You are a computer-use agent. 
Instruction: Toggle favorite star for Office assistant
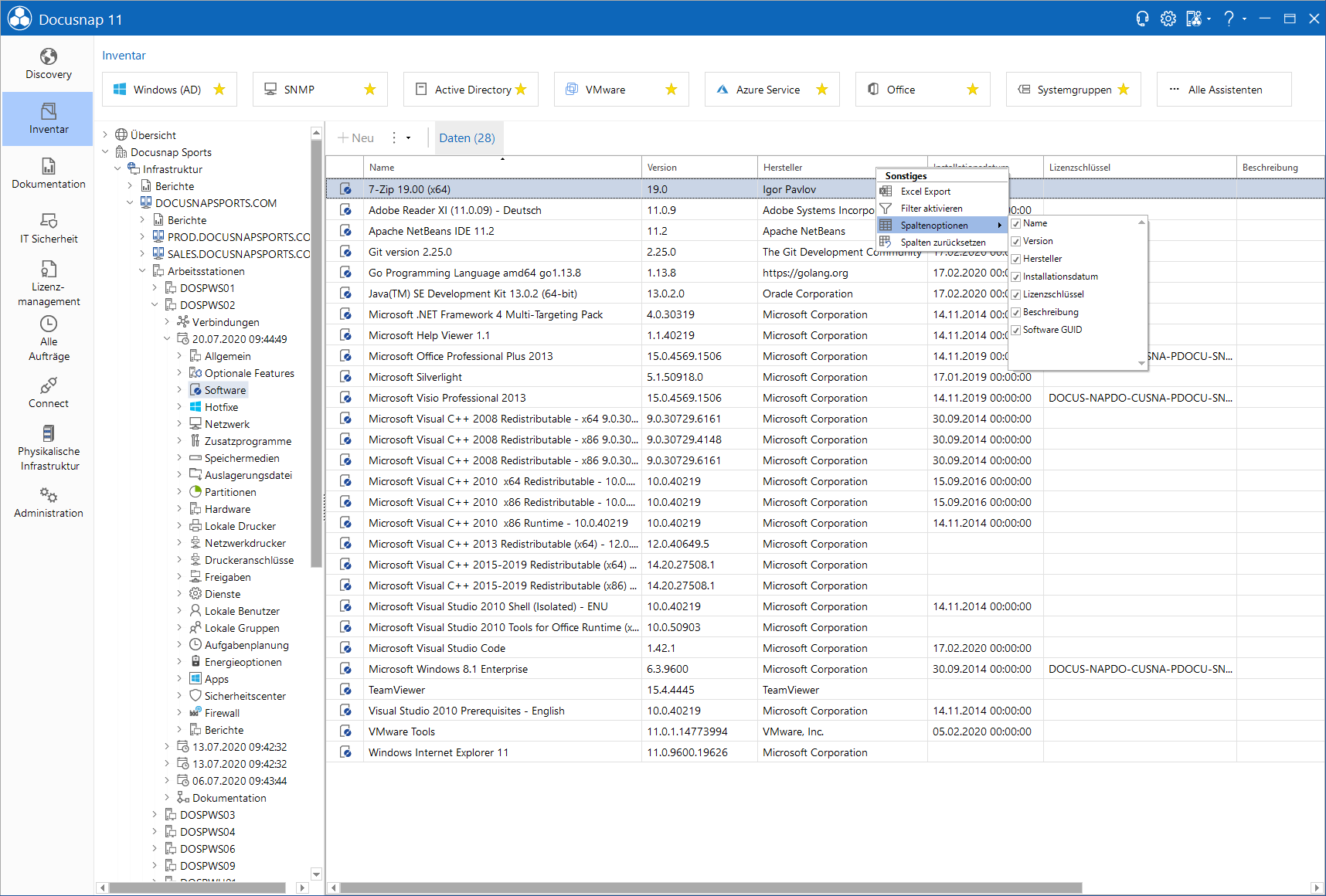[x=973, y=90]
